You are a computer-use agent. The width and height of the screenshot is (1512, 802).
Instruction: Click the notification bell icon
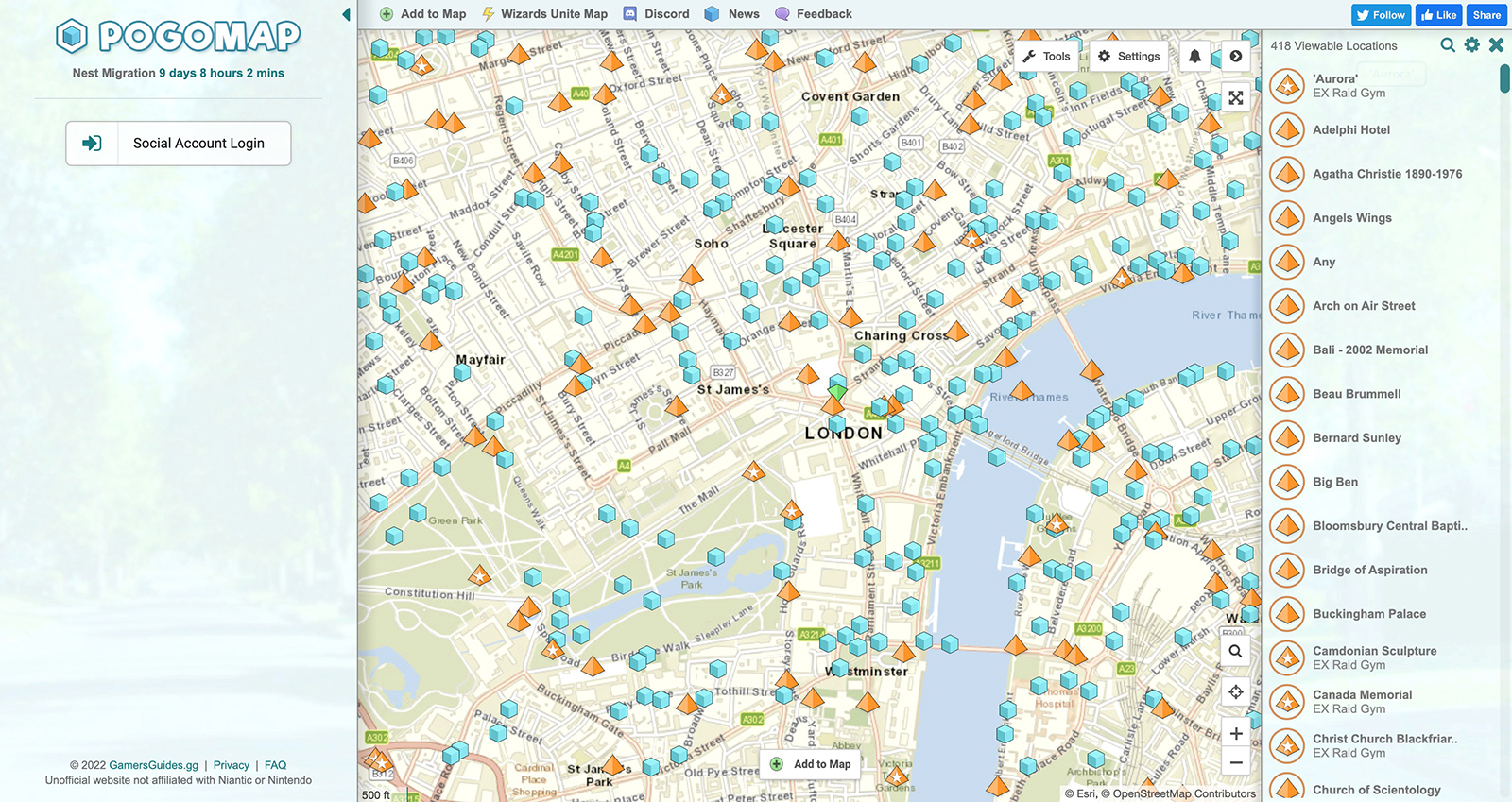point(1194,57)
